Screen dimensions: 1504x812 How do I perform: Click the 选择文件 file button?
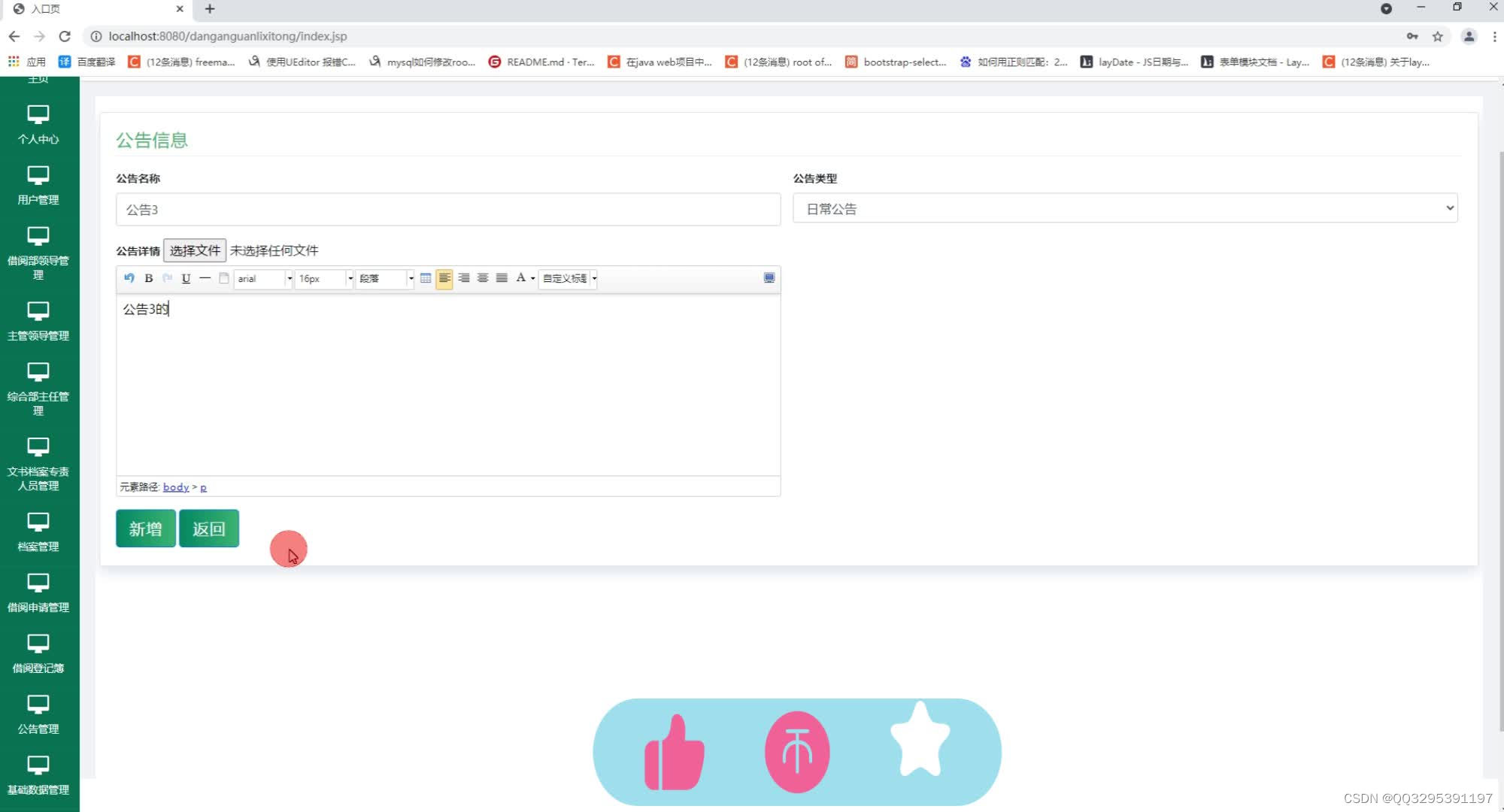195,250
